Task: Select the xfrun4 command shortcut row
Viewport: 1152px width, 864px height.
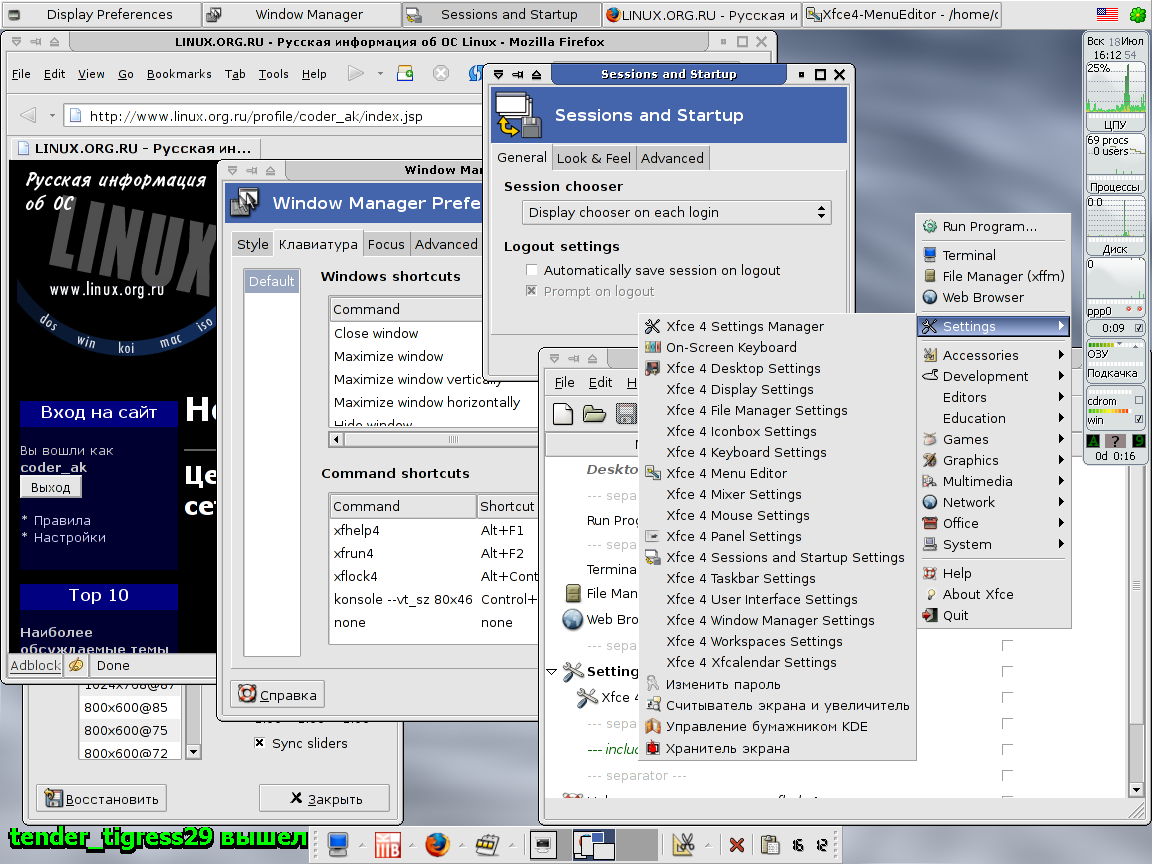Action: 433,553
